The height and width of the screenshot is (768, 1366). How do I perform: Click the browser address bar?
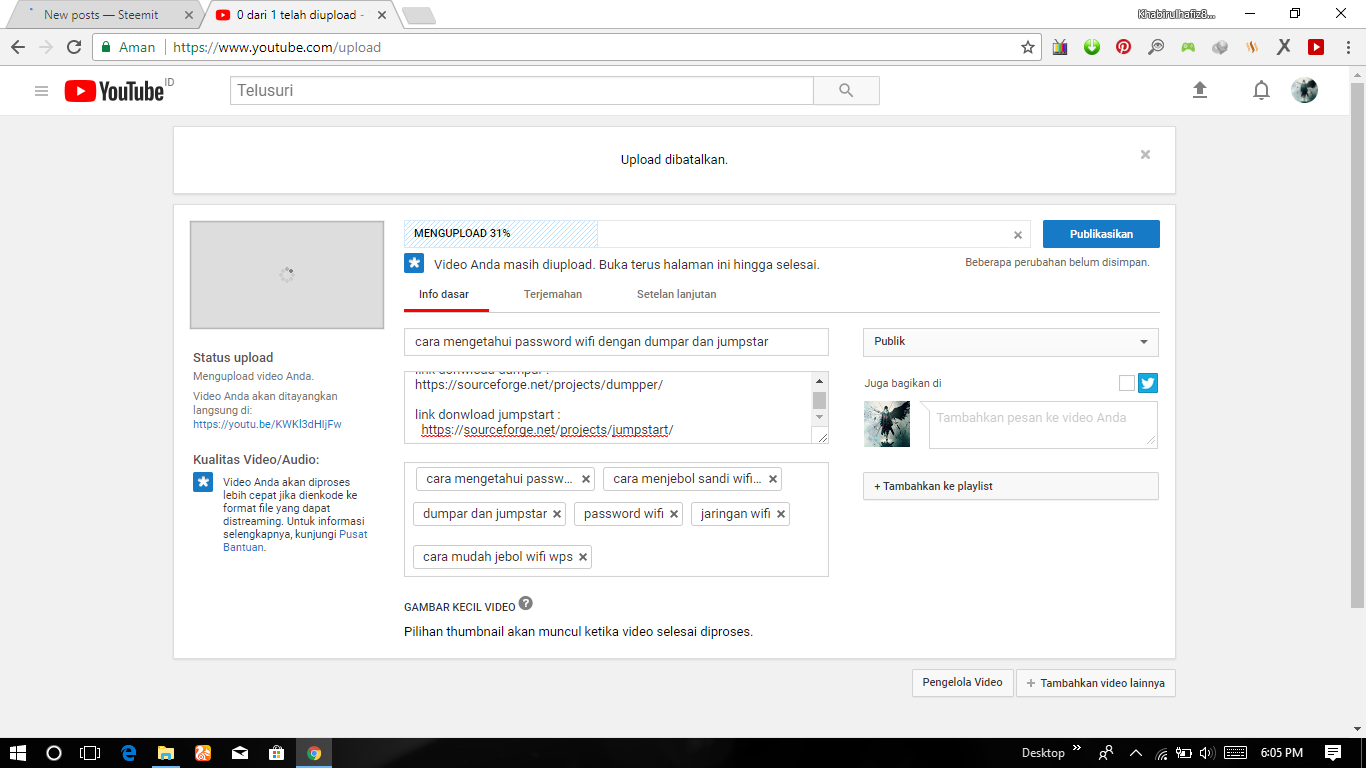pyautogui.click(x=566, y=47)
